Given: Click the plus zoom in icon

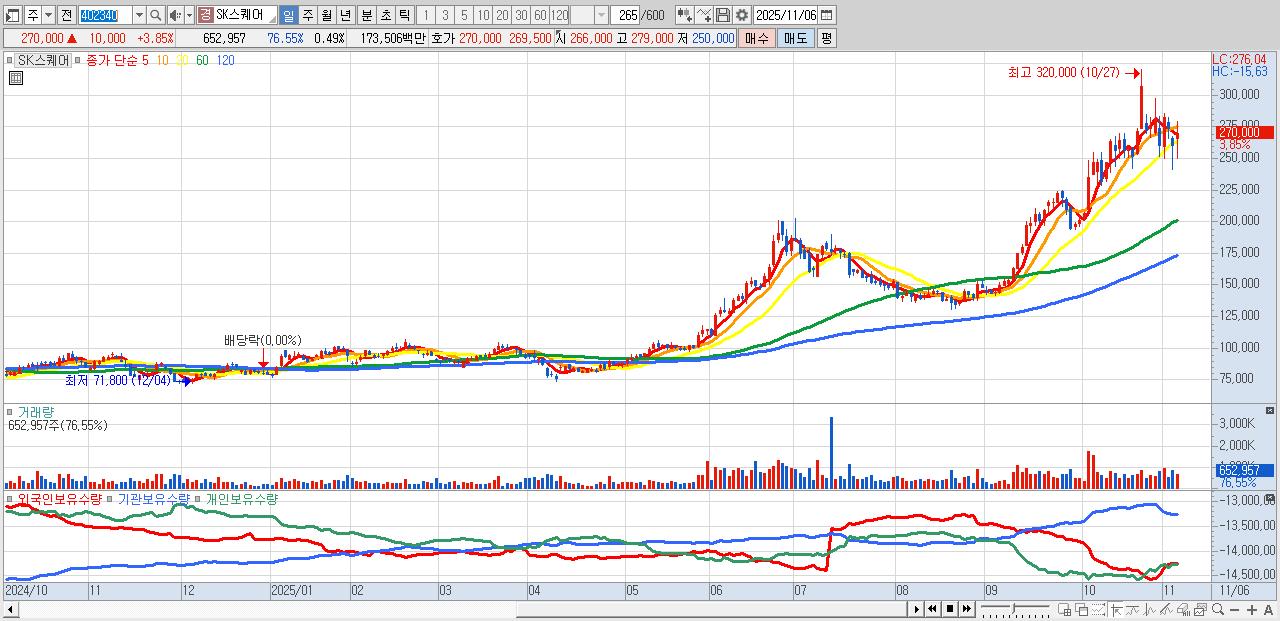Looking at the screenshot, I should (1252, 610).
